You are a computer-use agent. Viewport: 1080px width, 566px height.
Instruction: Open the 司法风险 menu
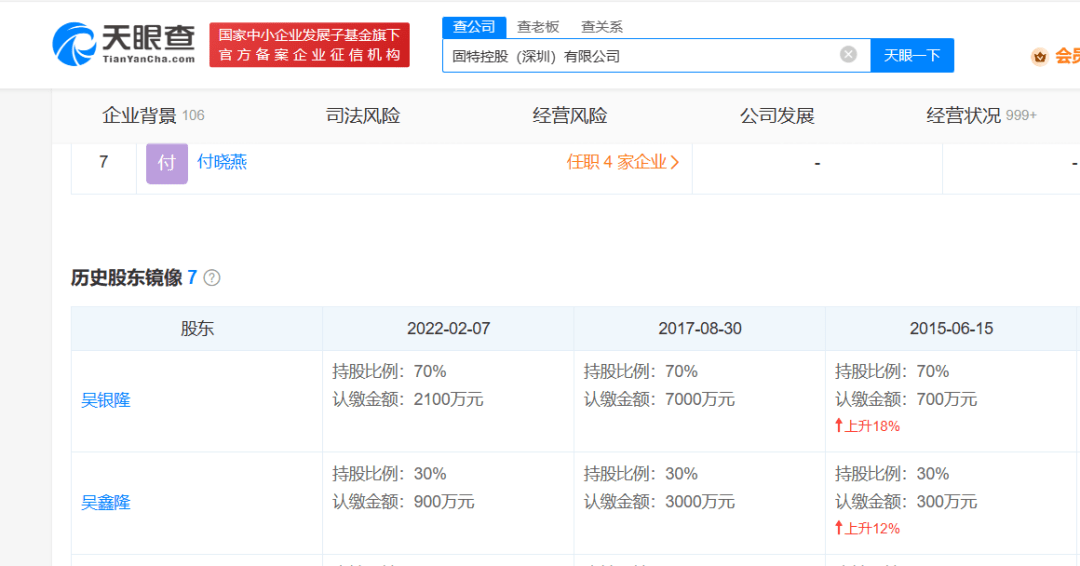point(363,116)
